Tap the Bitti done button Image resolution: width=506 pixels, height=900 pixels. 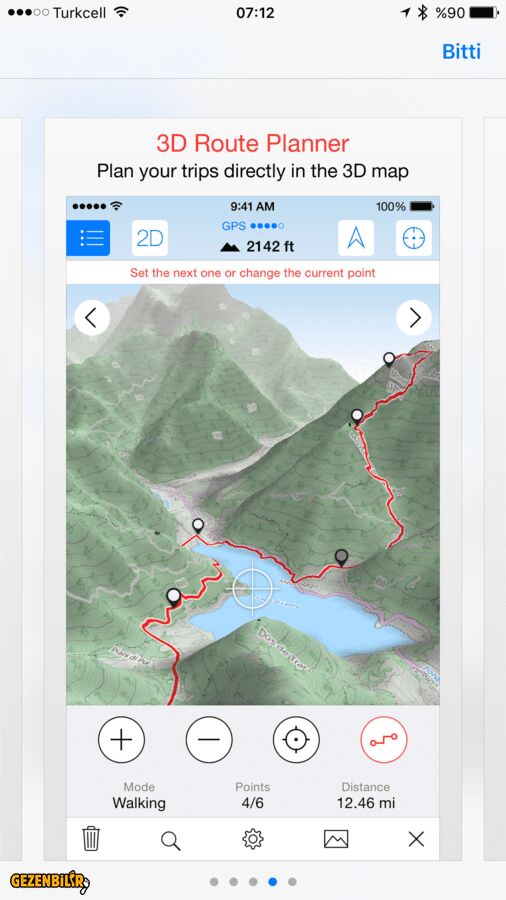point(461,52)
